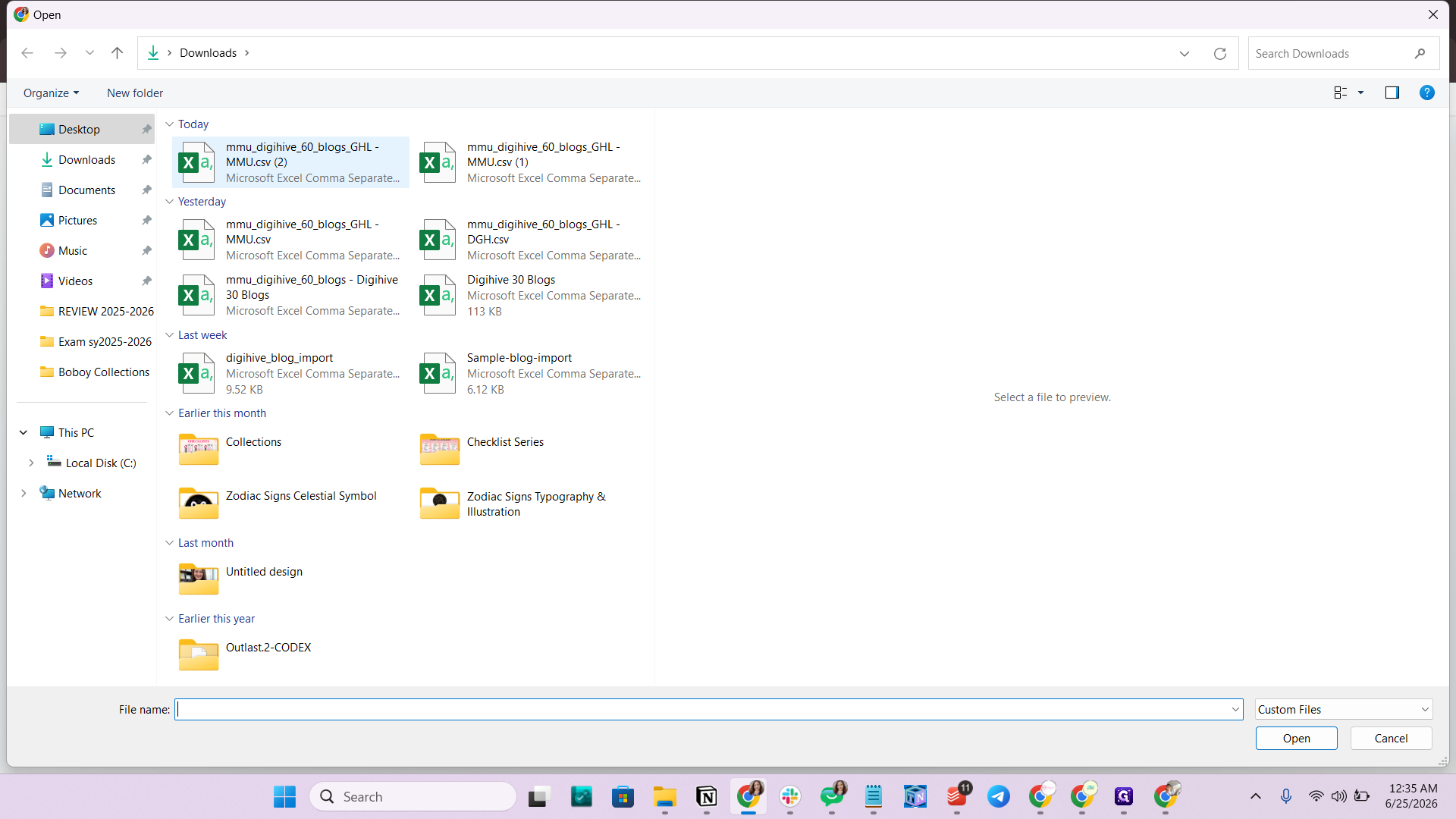Screen dimensions: 1456x819
Task: Select the MMU.csv (1) file icon
Action: pyautogui.click(x=438, y=162)
